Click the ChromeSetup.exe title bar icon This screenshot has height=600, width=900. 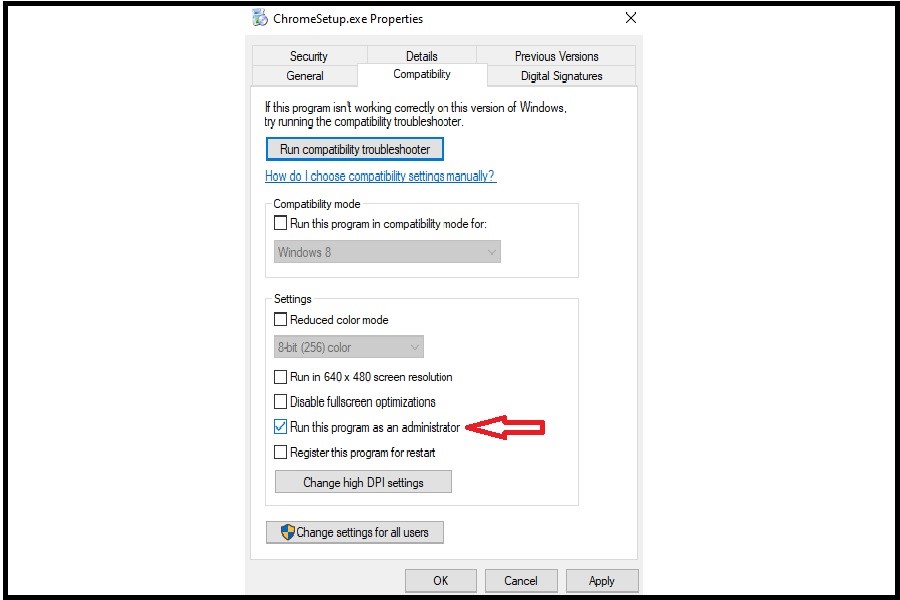tap(260, 18)
